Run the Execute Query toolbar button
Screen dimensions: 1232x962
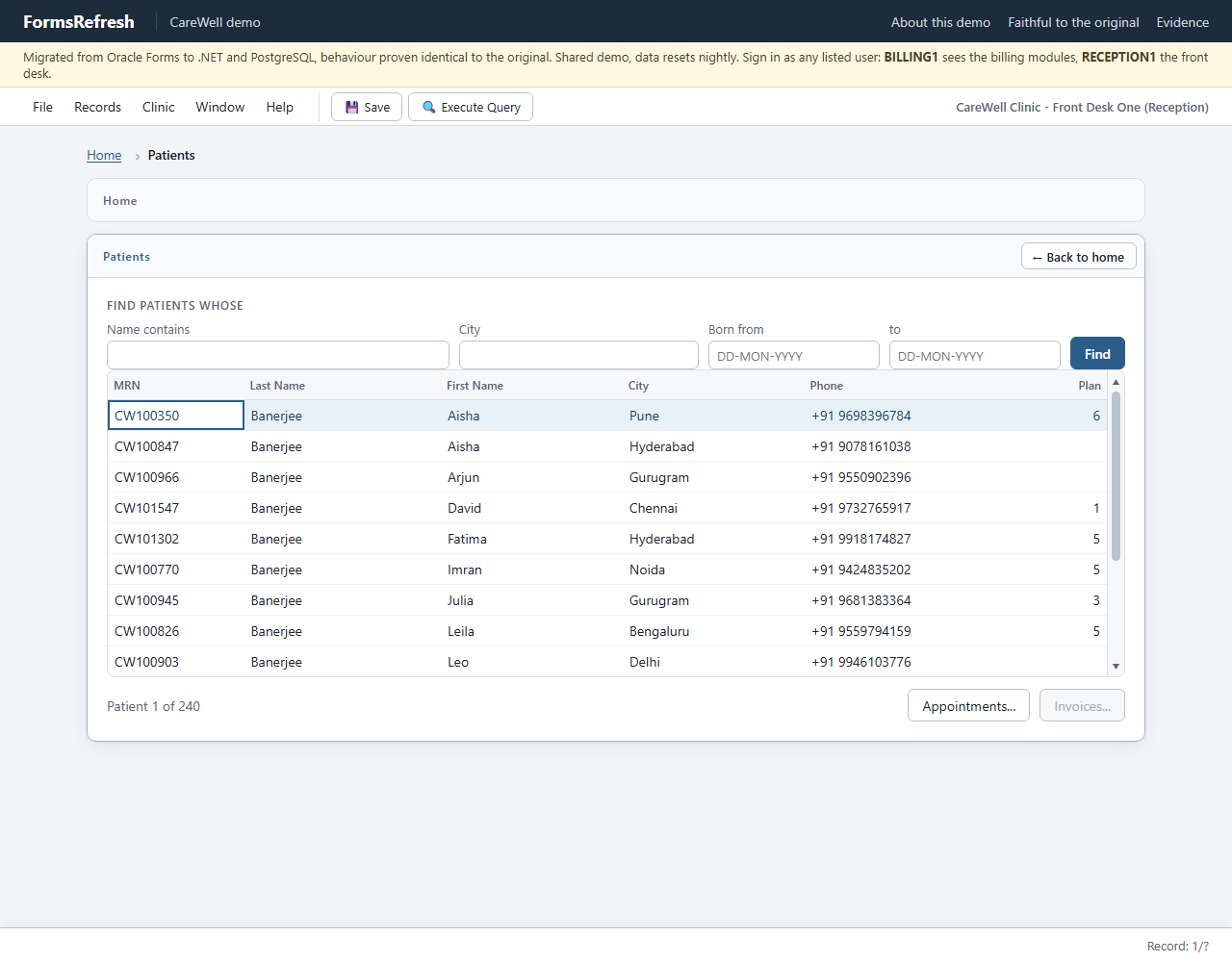pyautogui.click(x=471, y=107)
